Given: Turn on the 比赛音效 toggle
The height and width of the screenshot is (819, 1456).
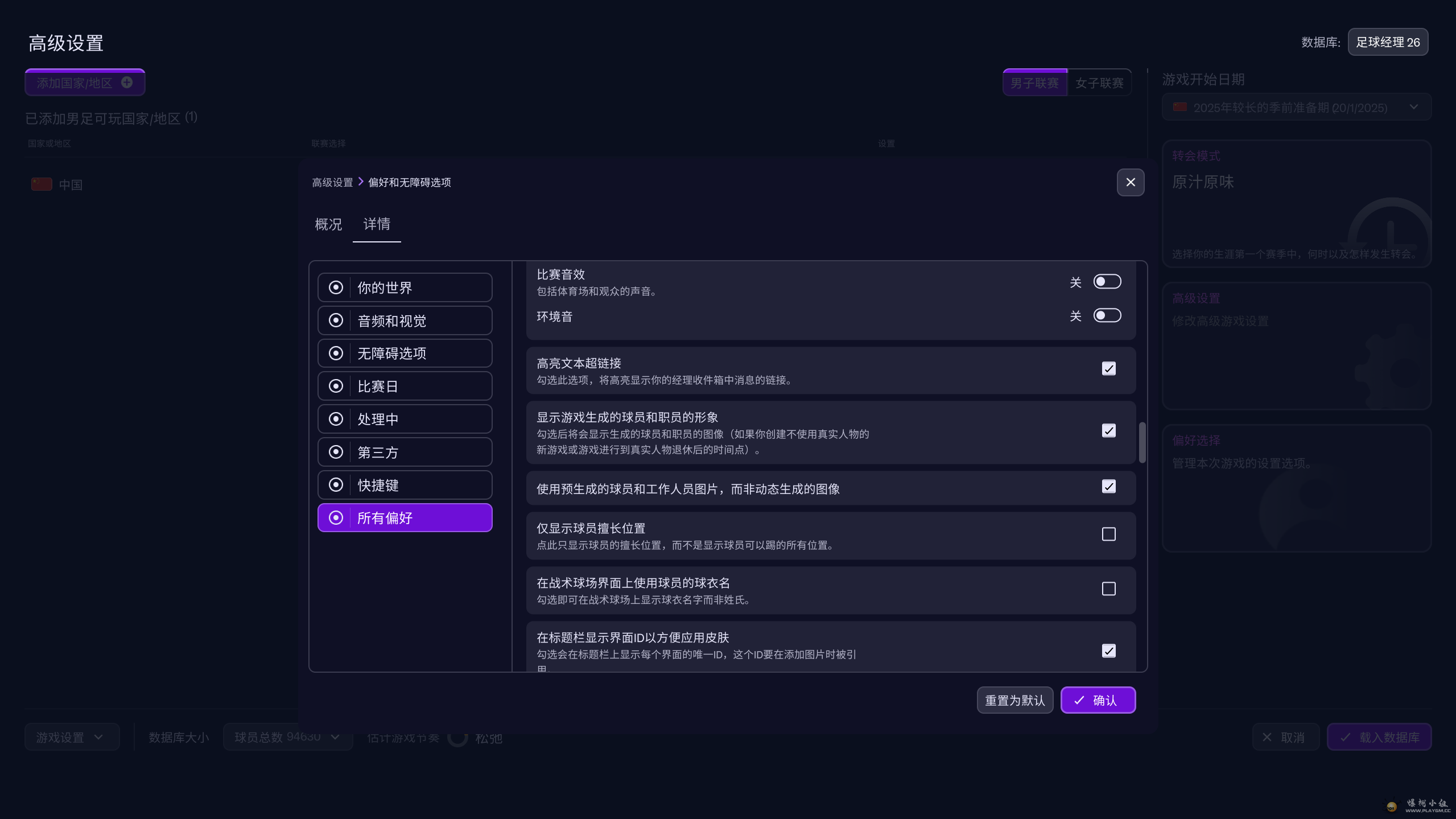Looking at the screenshot, I should click(x=1107, y=282).
